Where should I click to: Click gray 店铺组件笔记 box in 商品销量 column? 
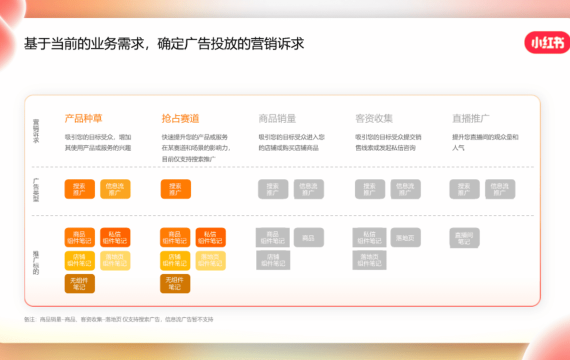tap(273, 260)
